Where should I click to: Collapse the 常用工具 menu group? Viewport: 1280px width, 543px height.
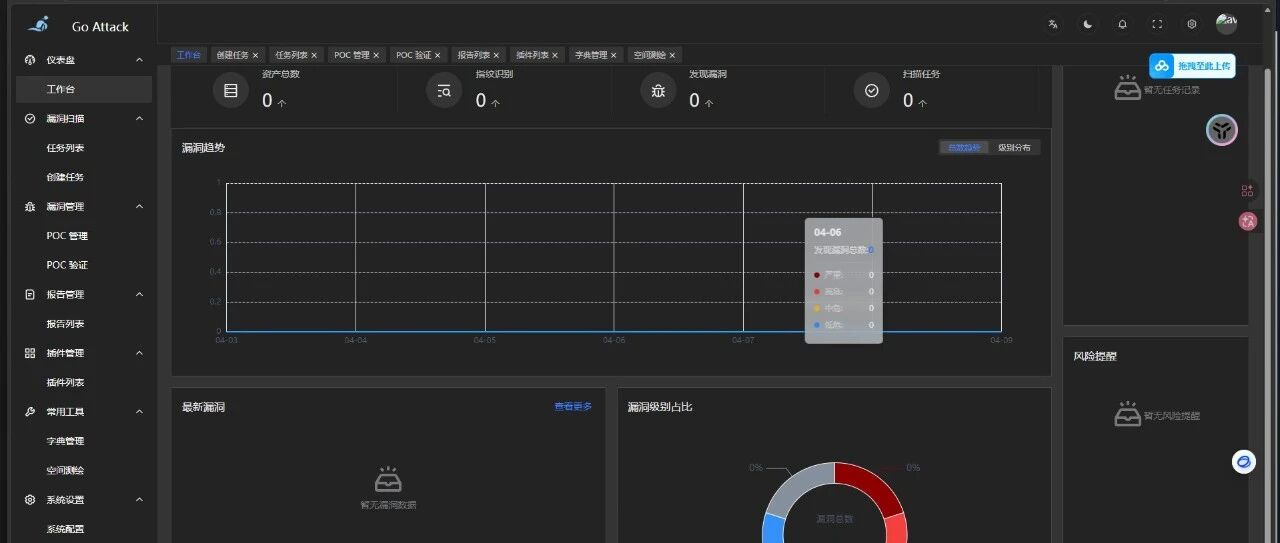pos(139,412)
